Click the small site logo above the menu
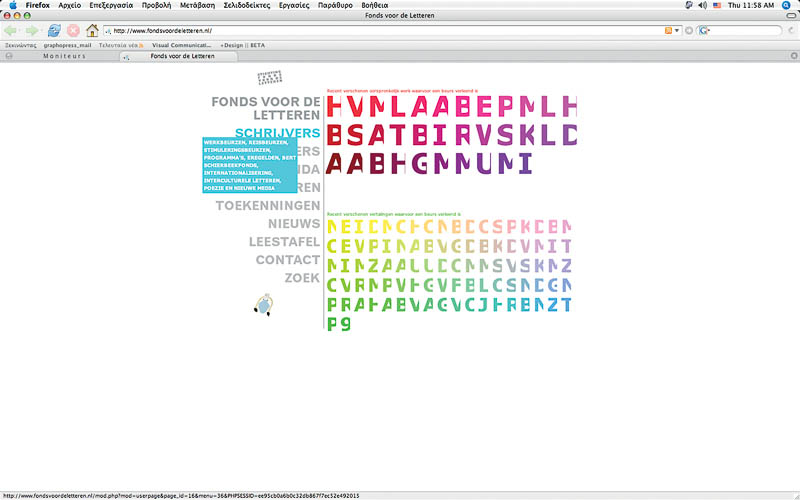This screenshot has width=800, height=500. tap(269, 78)
